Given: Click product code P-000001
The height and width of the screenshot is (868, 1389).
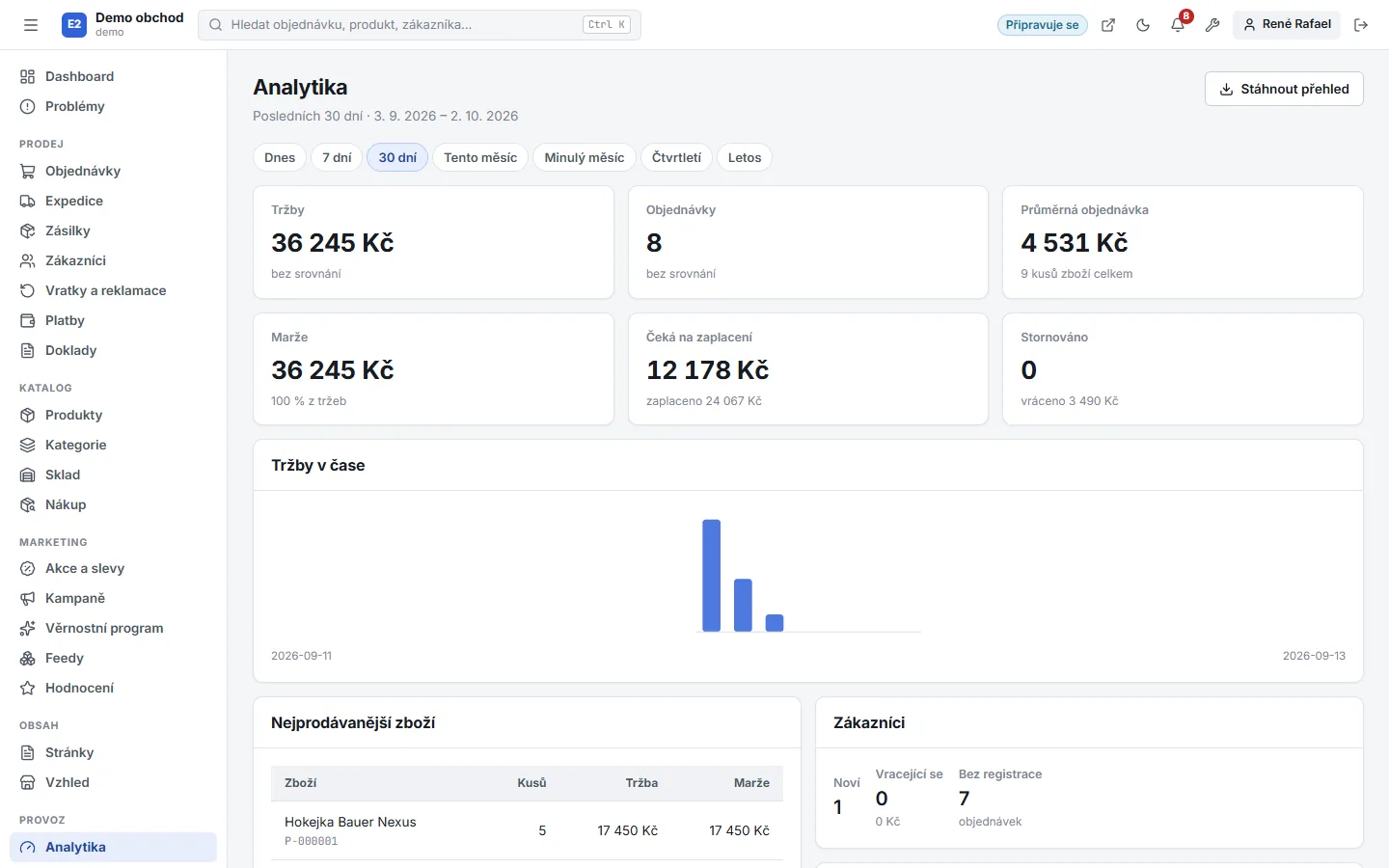Looking at the screenshot, I should click(x=312, y=841).
